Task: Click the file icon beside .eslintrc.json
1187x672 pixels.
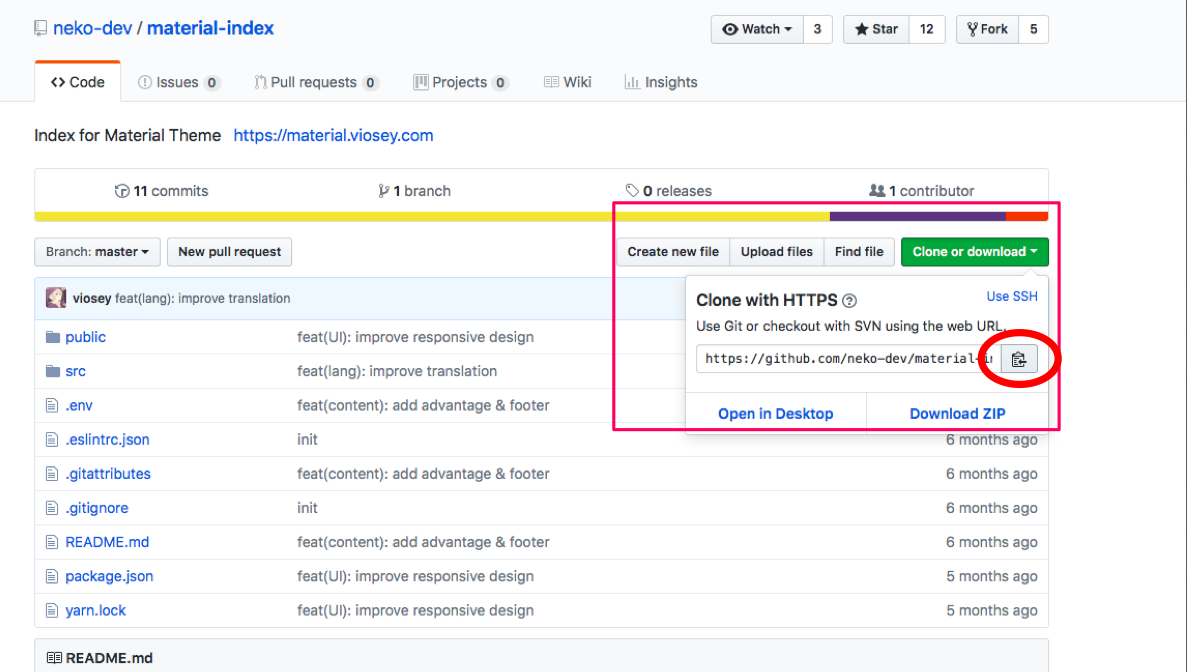Action: click(x=51, y=440)
